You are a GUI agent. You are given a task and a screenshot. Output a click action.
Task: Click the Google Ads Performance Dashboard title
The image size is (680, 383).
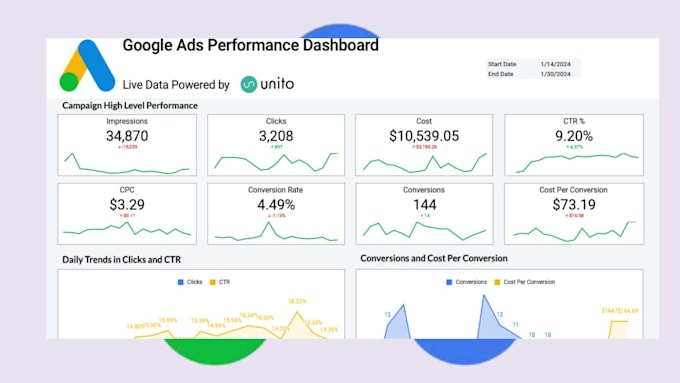point(250,45)
